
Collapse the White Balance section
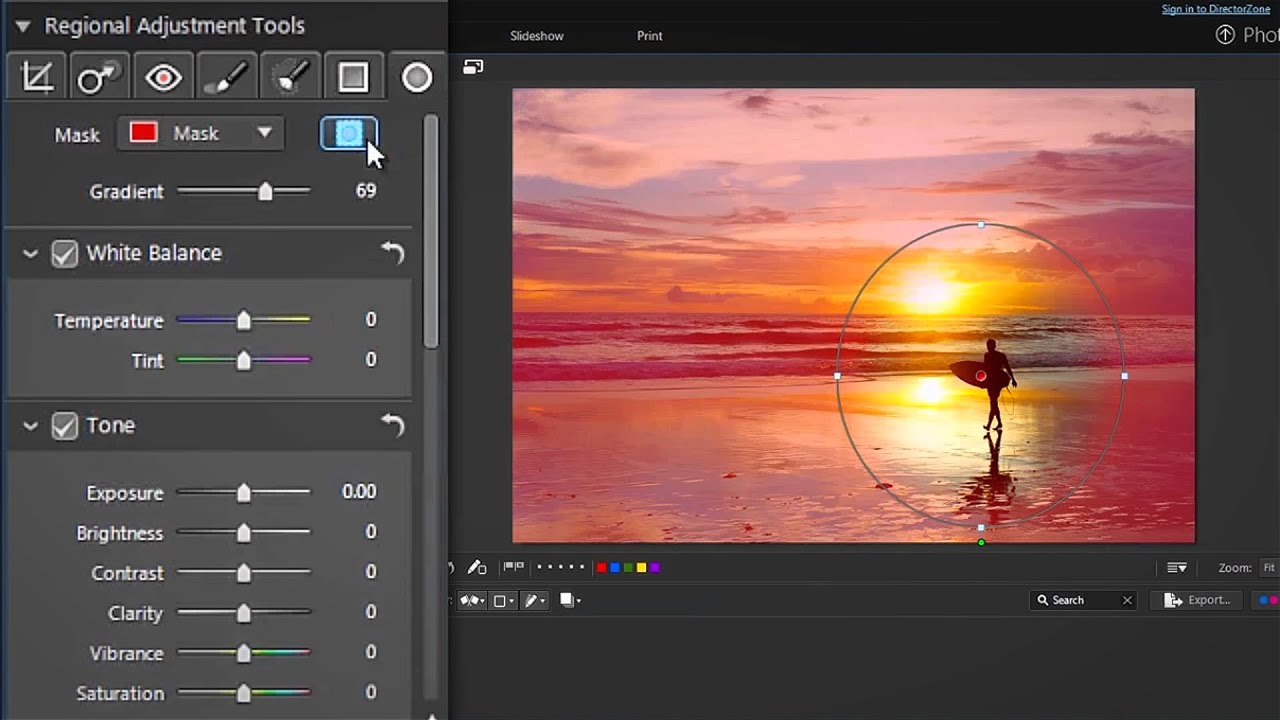tap(30, 254)
